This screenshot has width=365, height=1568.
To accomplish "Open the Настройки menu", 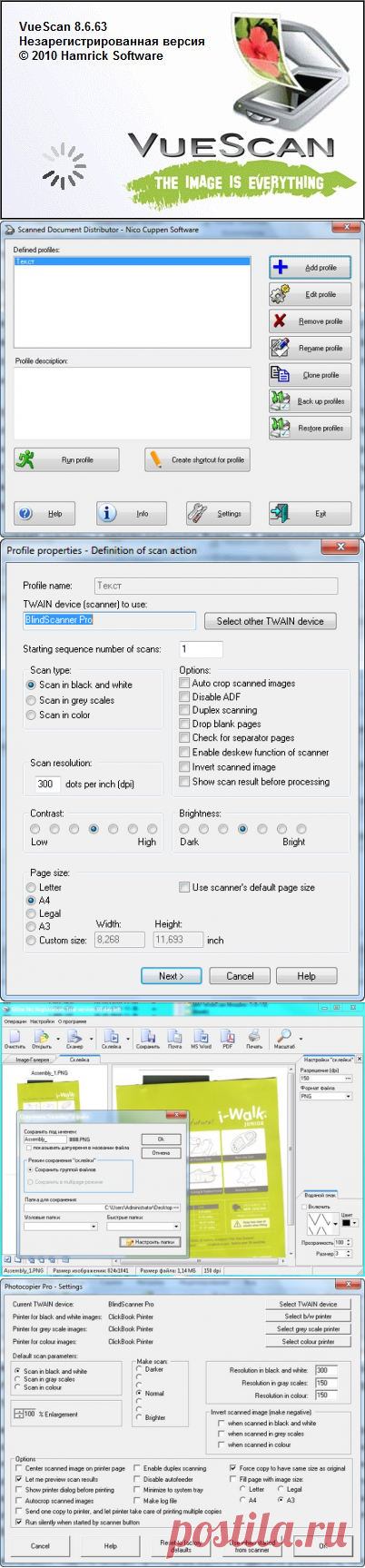I will [42, 1021].
